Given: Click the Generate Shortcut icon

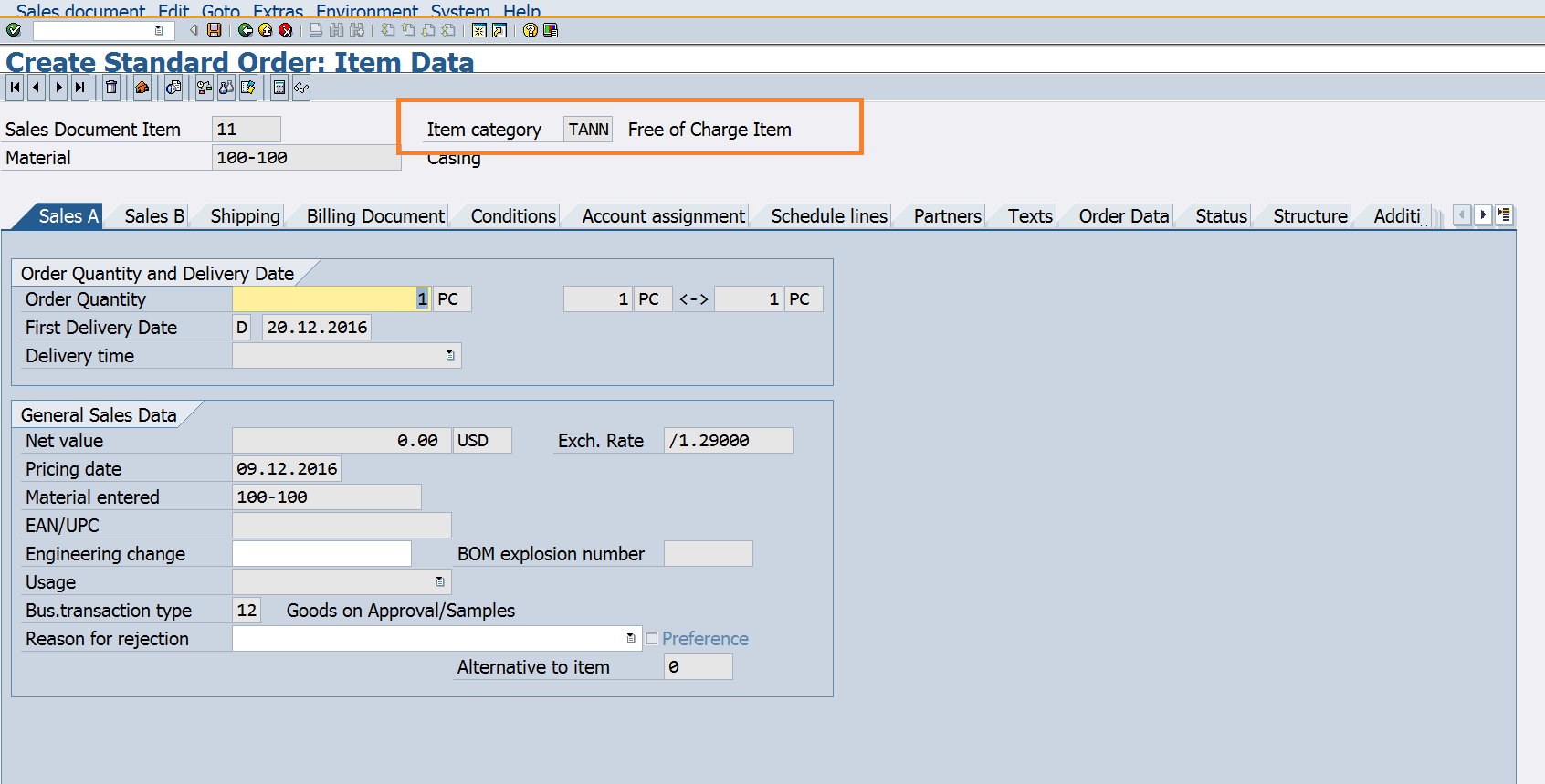Looking at the screenshot, I should (x=499, y=30).
